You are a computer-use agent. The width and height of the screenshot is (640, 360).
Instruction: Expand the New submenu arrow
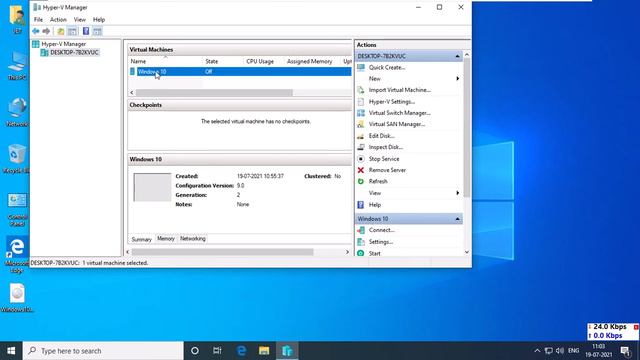pos(458,78)
